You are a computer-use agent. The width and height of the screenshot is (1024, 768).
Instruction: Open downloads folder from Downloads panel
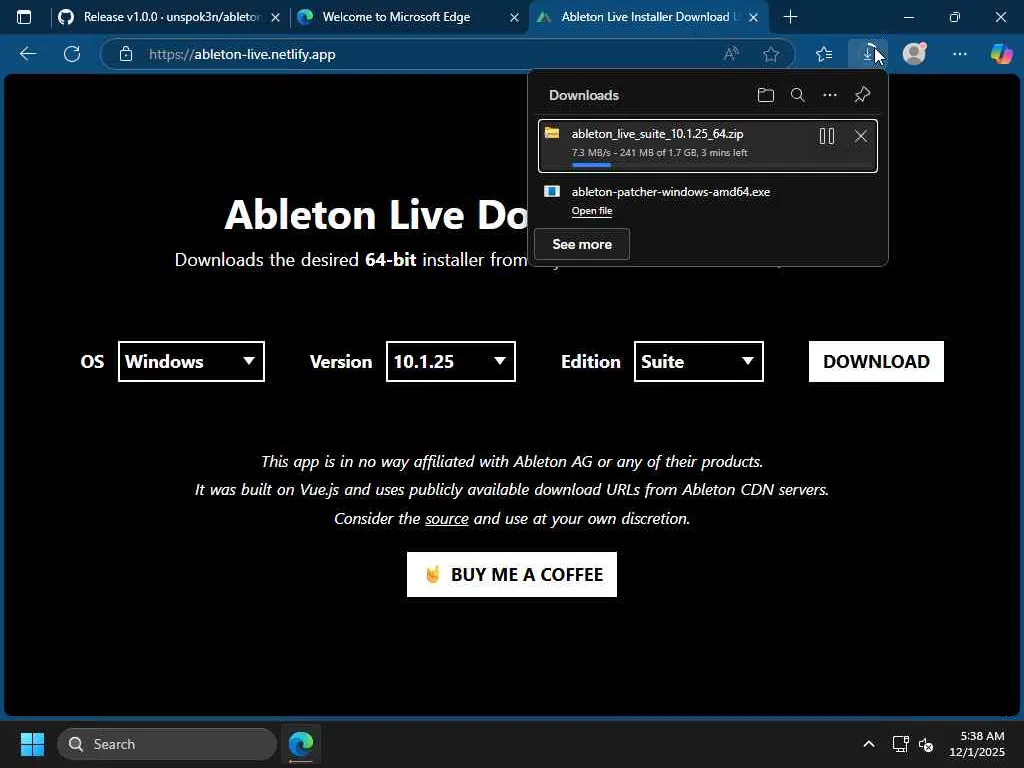coord(765,95)
